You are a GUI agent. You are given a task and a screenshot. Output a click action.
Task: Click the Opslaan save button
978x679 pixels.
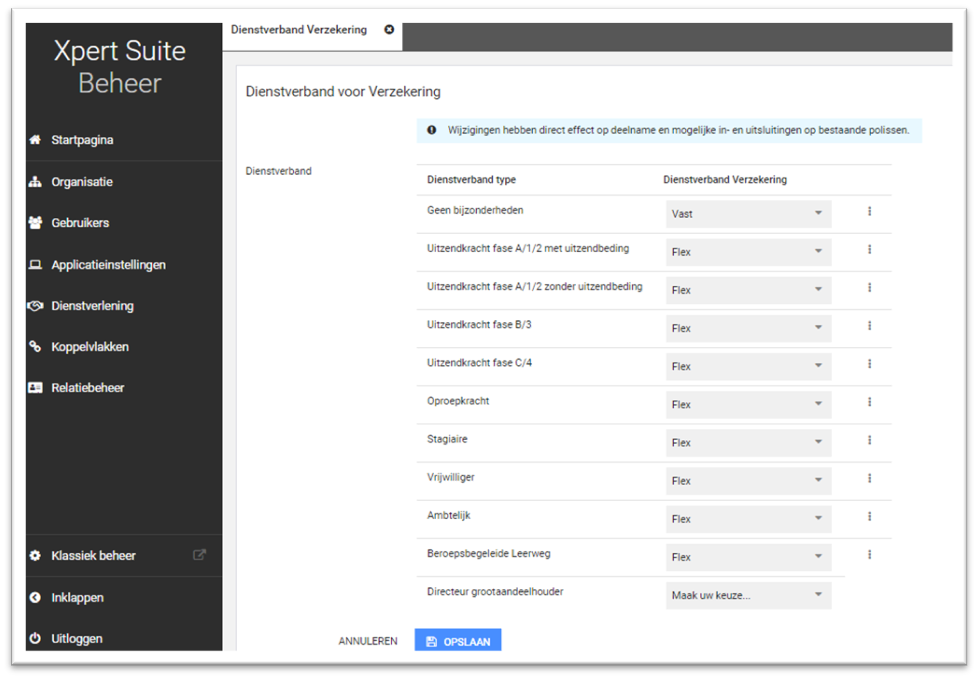click(x=457, y=641)
